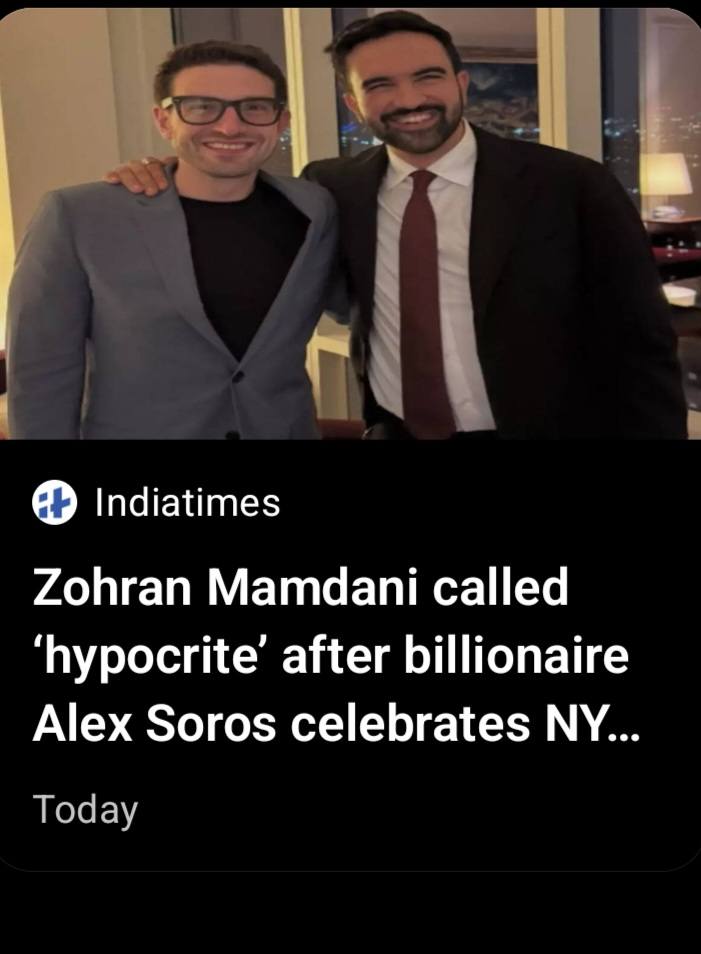Click the 'Today' timestamp
Viewport: 701px width, 954px height.
click(85, 809)
